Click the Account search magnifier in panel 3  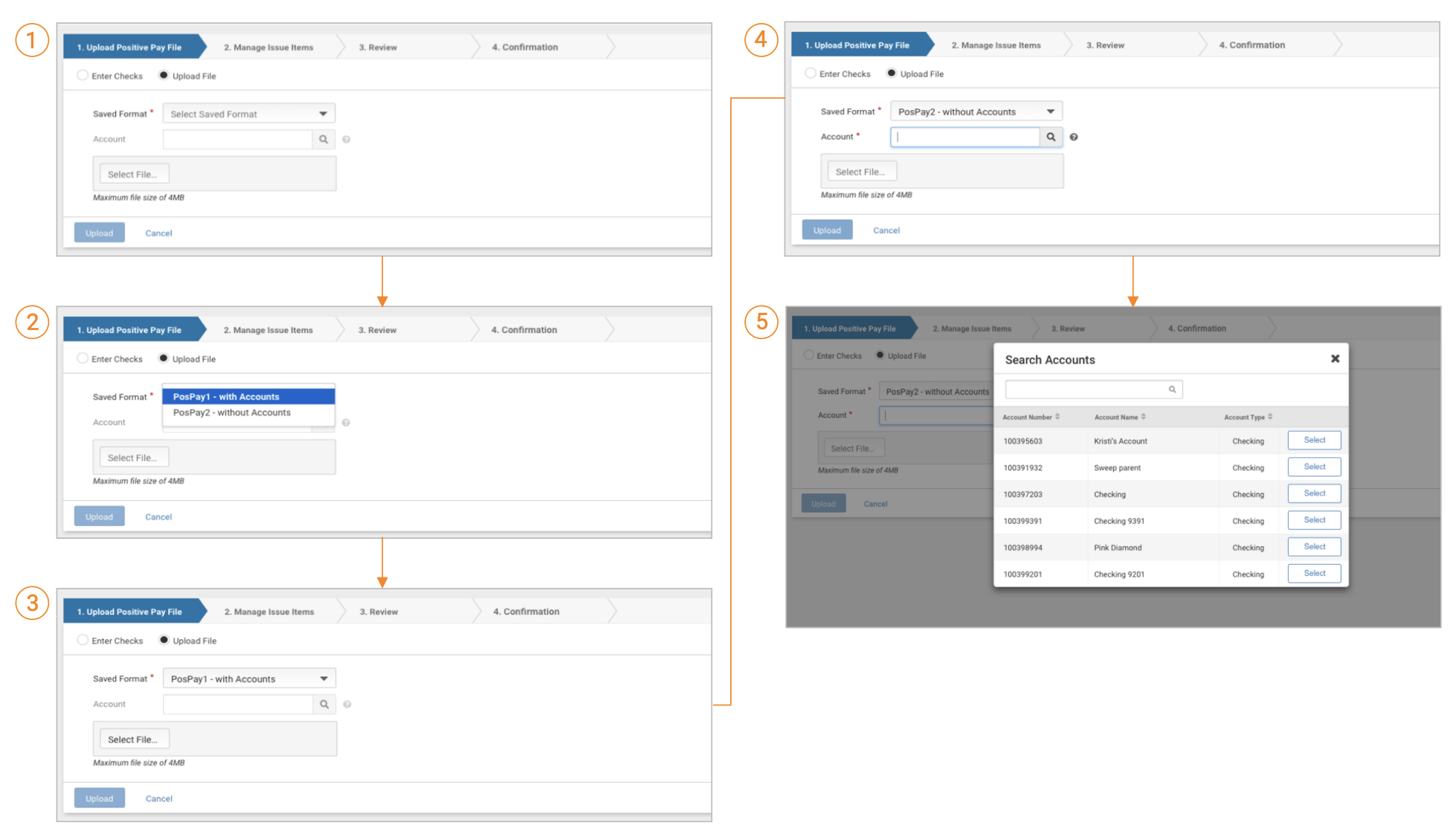click(x=324, y=705)
